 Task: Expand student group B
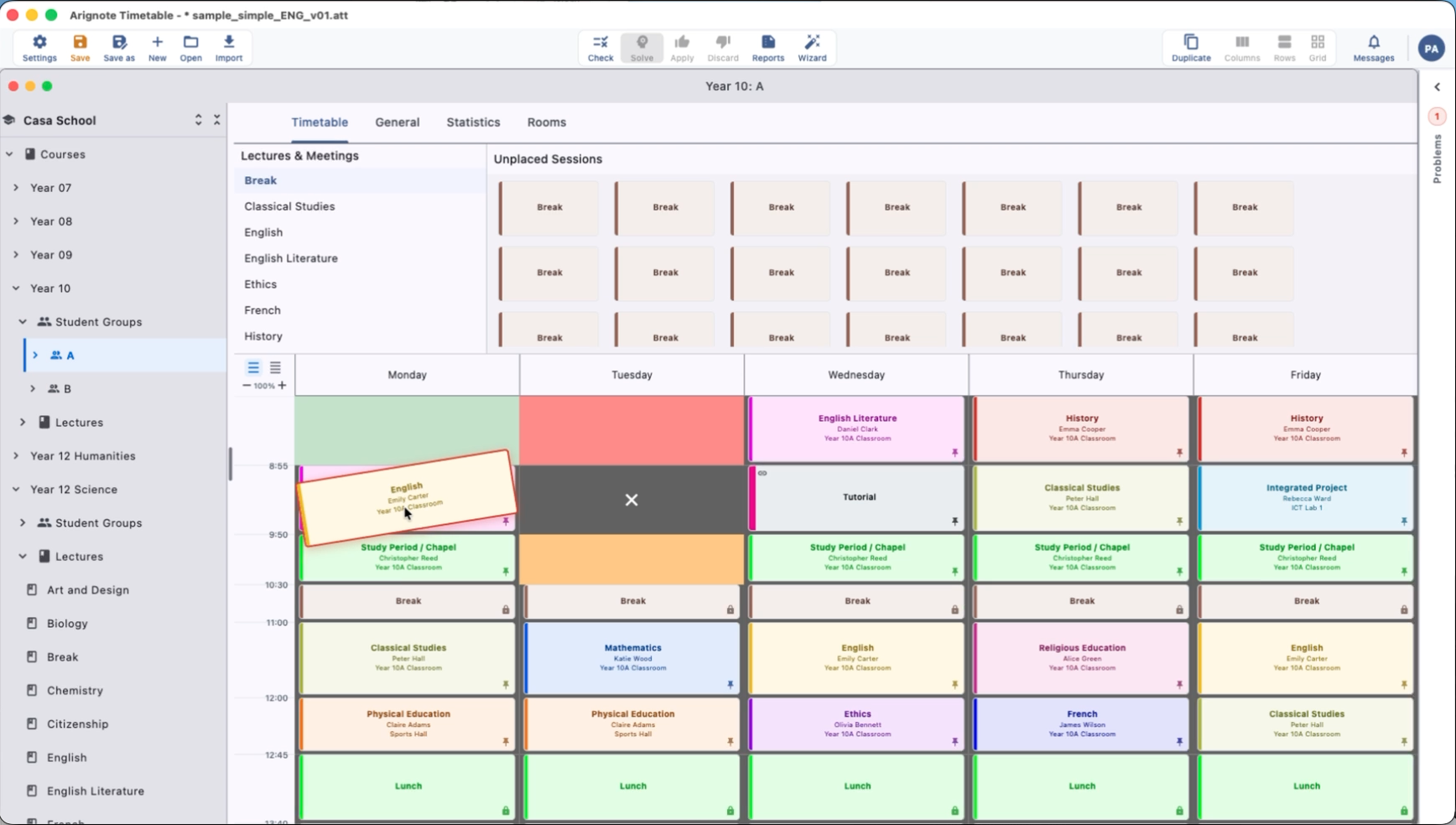tap(33, 389)
